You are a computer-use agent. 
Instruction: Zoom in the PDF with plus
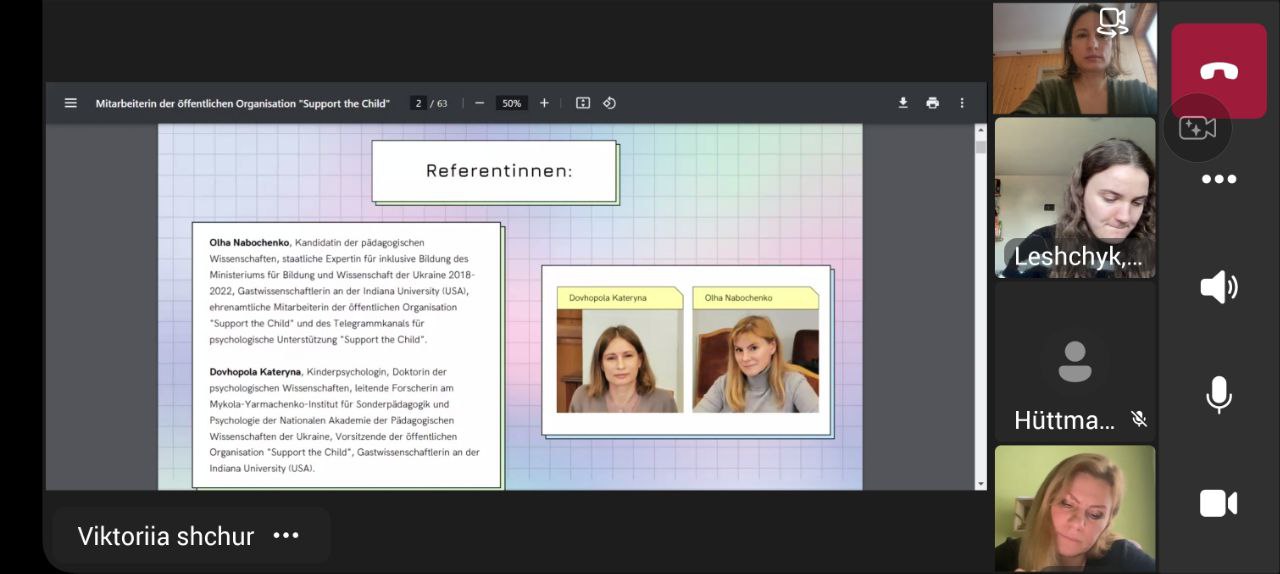544,103
